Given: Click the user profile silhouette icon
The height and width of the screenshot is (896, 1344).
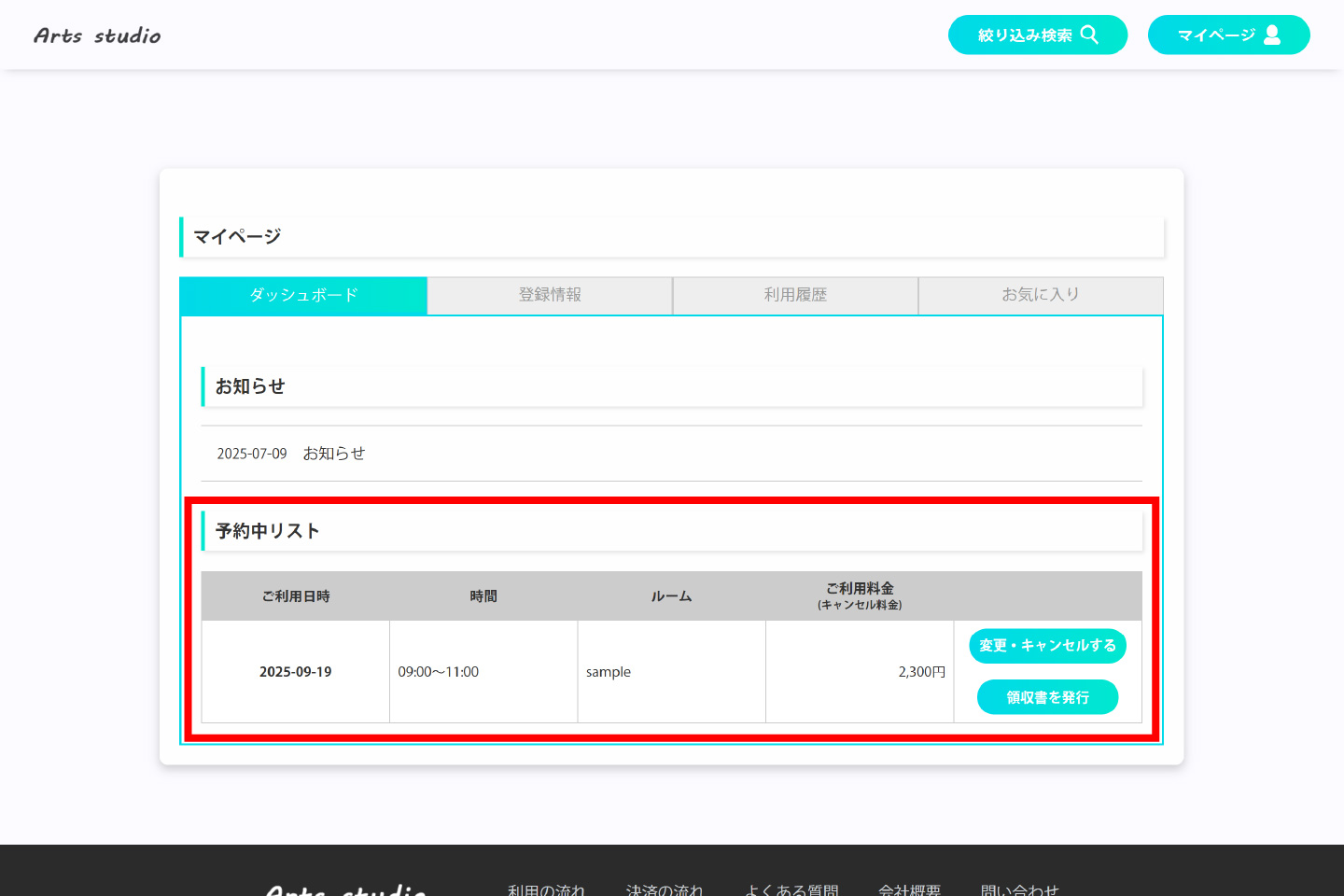Looking at the screenshot, I should pos(1272,35).
